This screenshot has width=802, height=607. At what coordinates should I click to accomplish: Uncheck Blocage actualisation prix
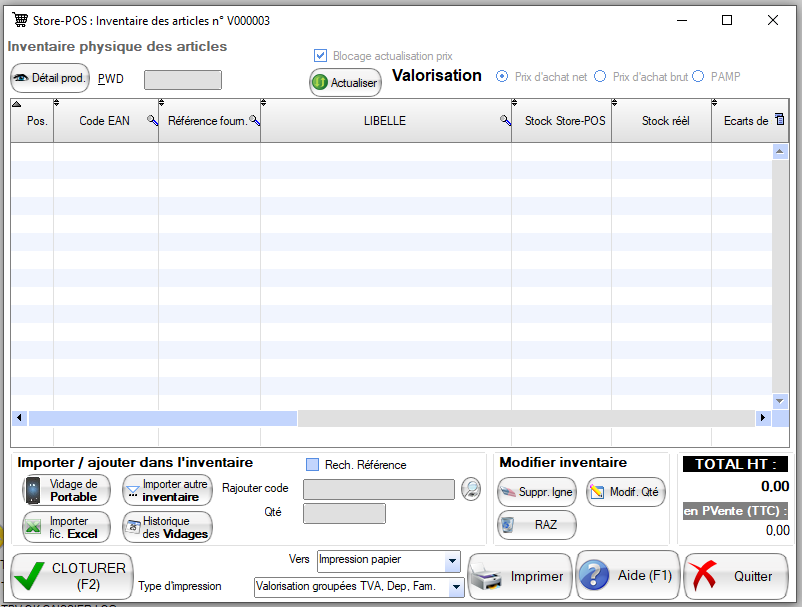point(321,56)
